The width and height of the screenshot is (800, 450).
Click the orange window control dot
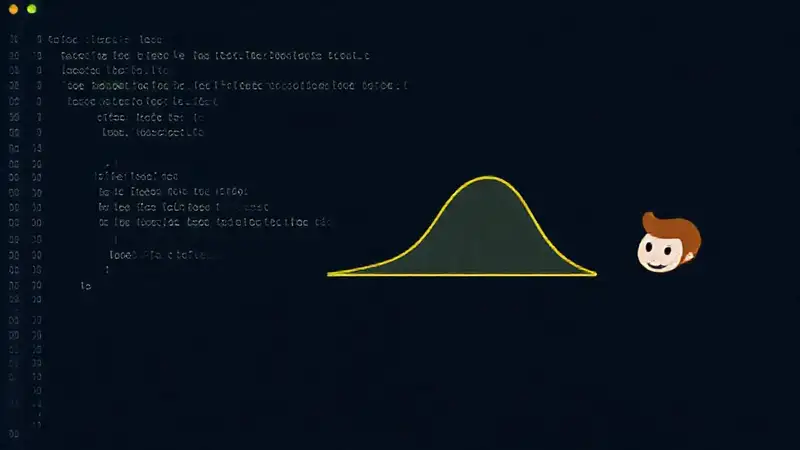click(x=14, y=9)
